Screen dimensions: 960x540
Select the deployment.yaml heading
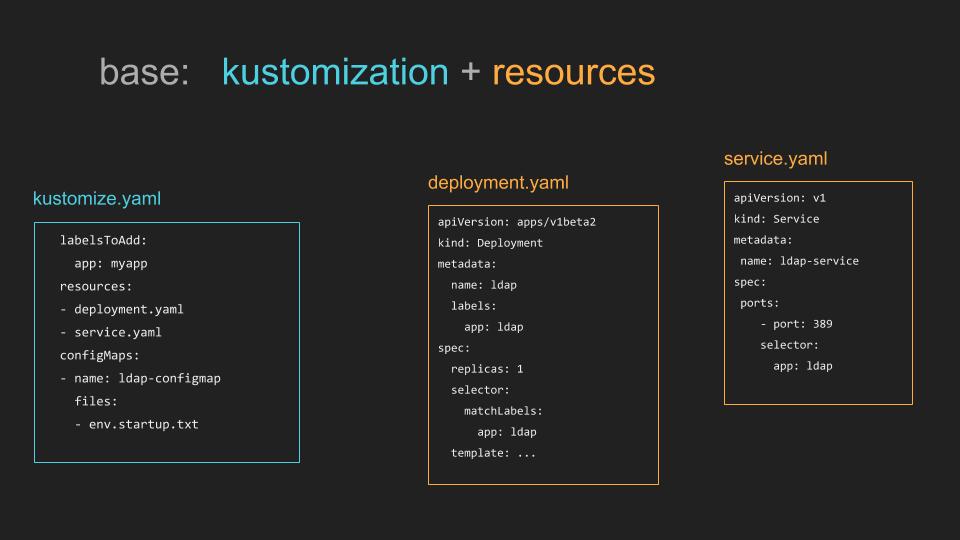click(498, 182)
